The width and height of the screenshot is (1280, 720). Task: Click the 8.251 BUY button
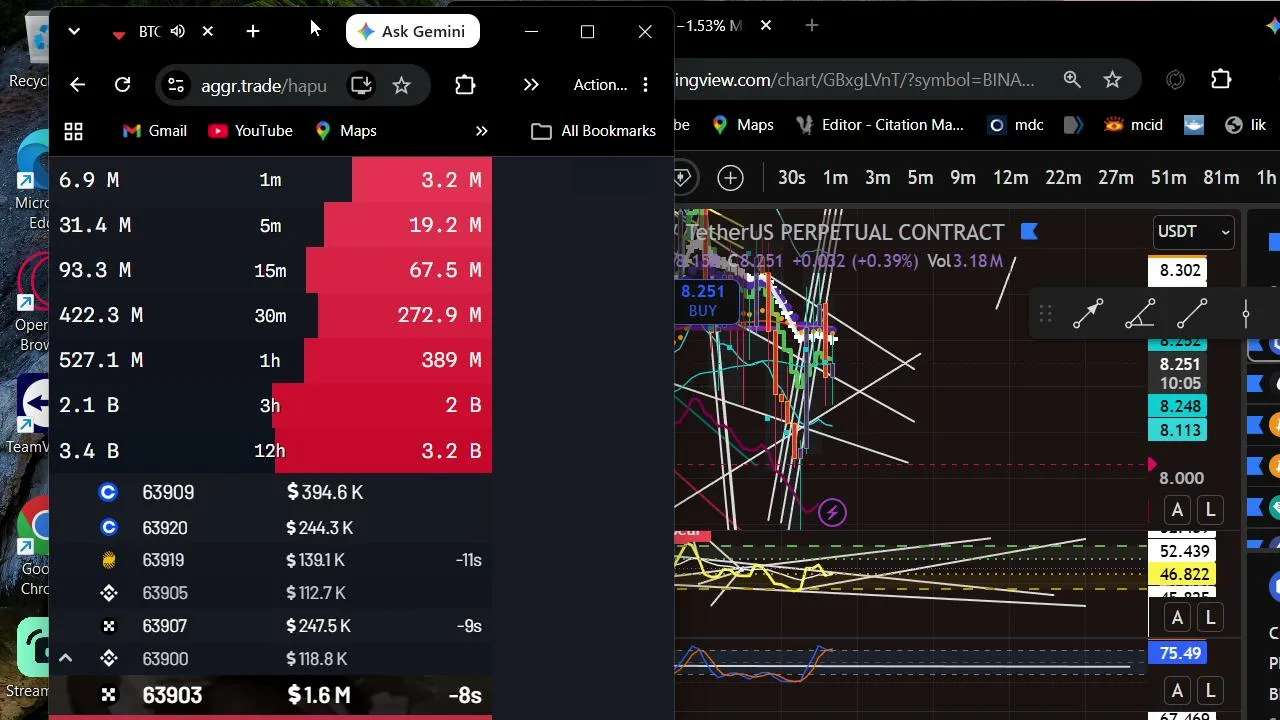click(x=702, y=301)
